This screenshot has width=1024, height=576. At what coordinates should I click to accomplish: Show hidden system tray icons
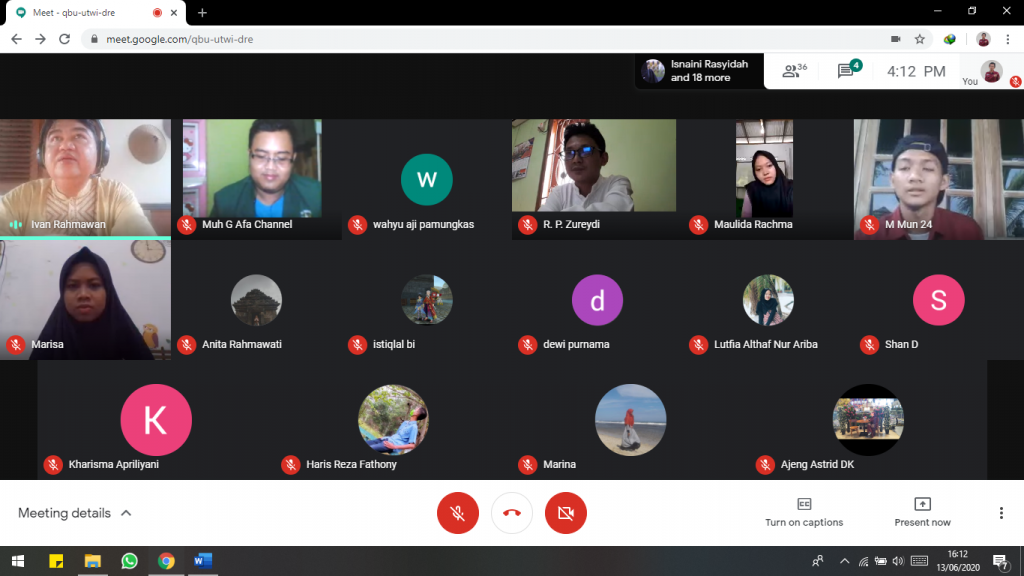point(845,561)
